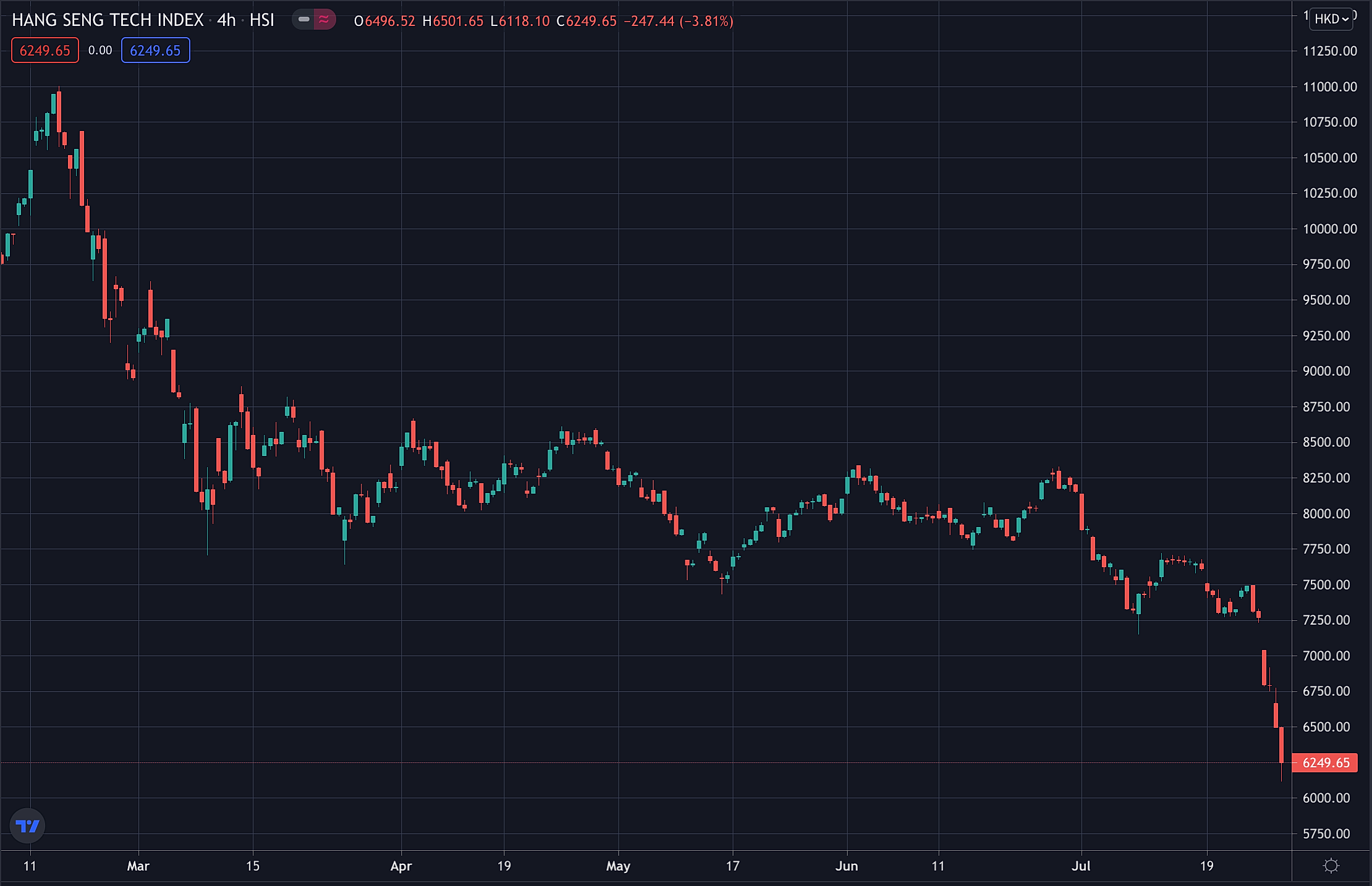Click the Jul label on time axis
Viewport: 1372px width, 886px height.
click(1081, 866)
